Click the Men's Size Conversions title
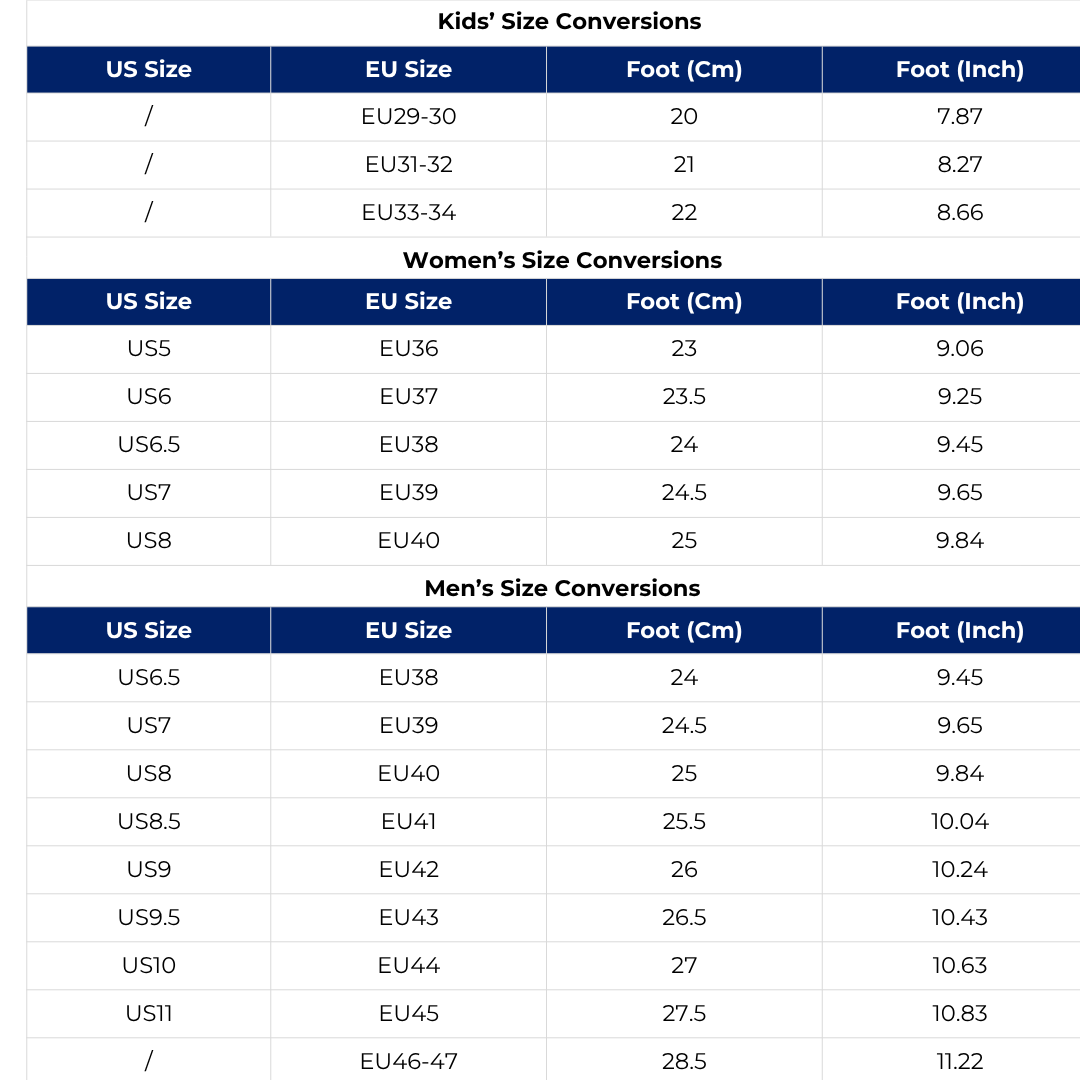This screenshot has width=1080, height=1080. click(562, 588)
